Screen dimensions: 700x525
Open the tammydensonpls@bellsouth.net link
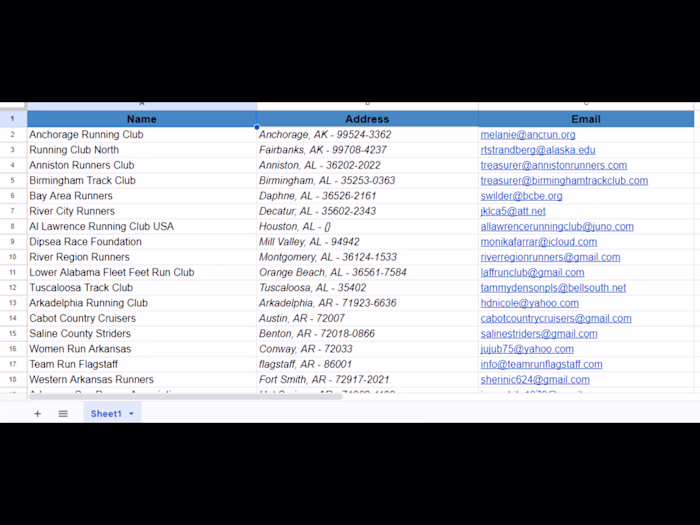pos(553,288)
